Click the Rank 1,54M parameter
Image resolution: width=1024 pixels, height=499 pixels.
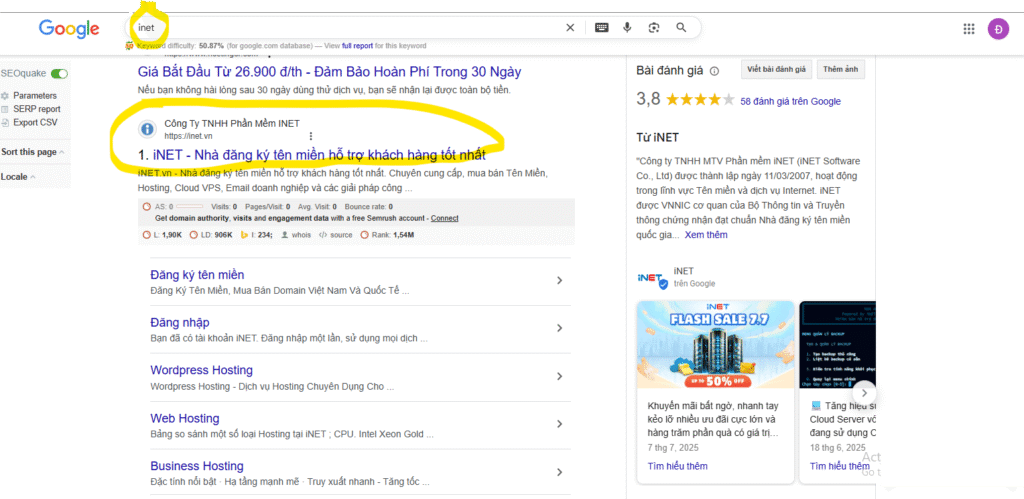click(x=387, y=234)
